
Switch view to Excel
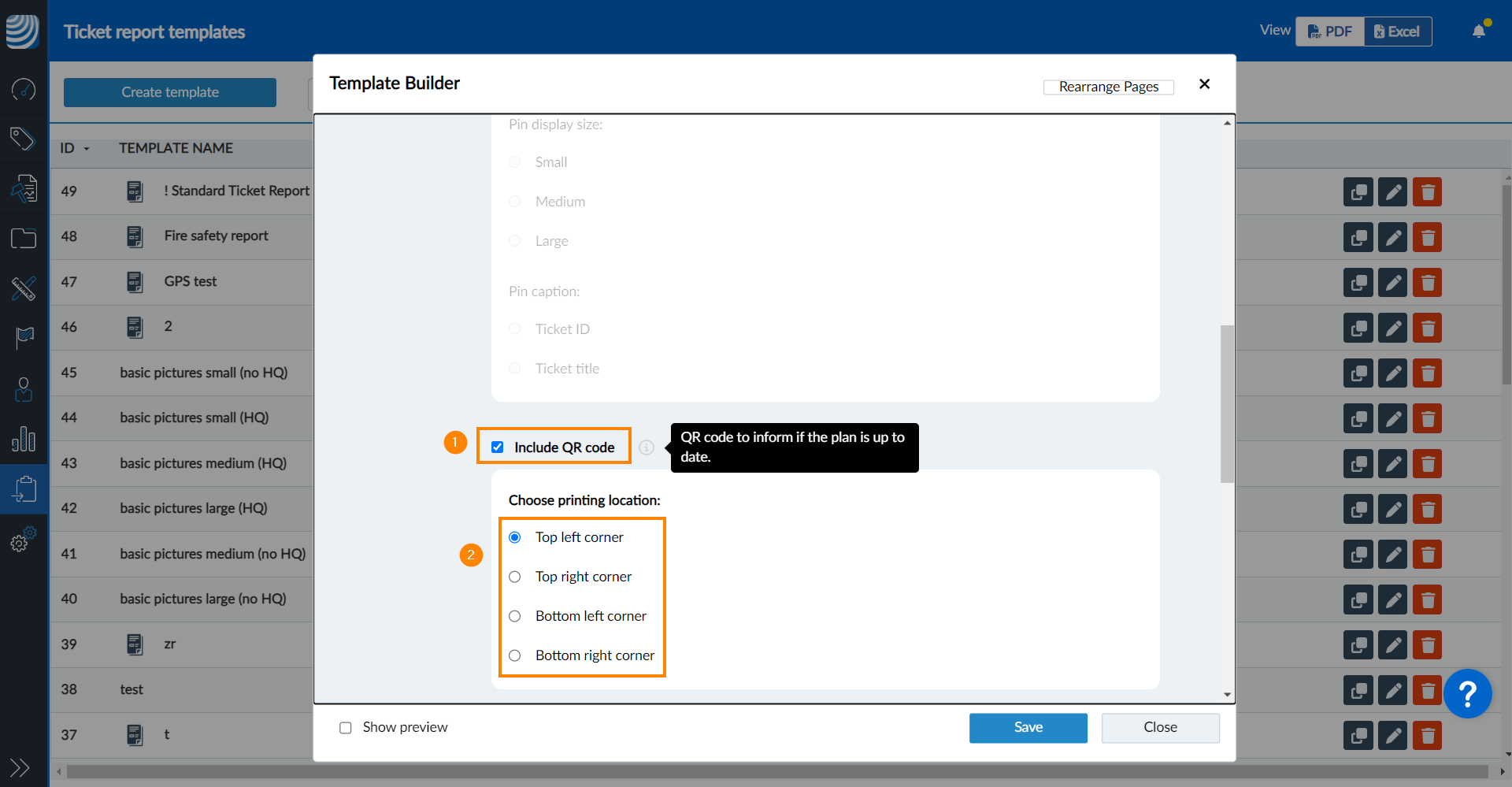pos(1397,32)
